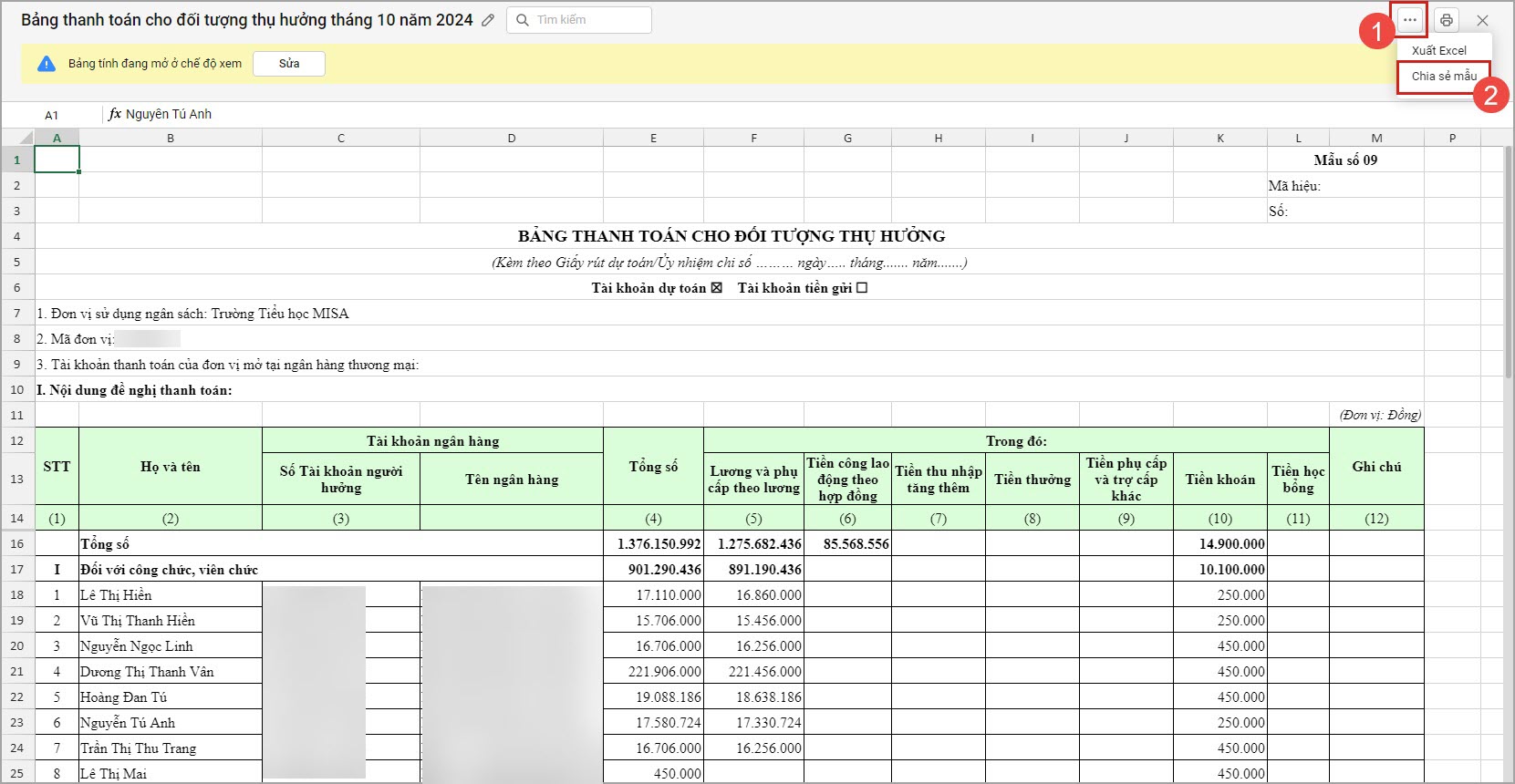Click the Tài khoản ngân hàng header cell
The image size is (1515, 784).
[x=433, y=441]
